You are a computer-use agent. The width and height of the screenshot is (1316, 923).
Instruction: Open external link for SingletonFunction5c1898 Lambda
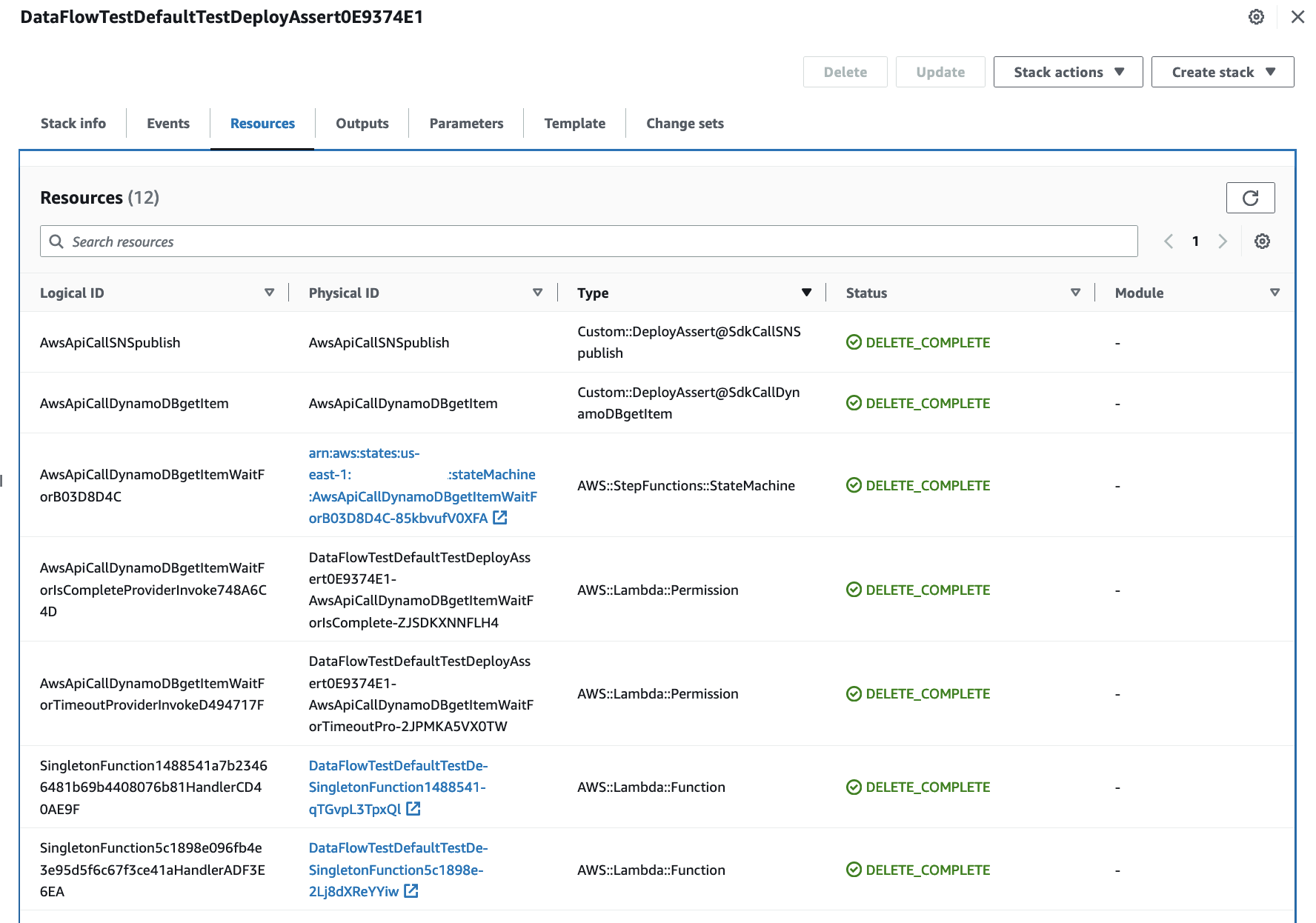411,891
